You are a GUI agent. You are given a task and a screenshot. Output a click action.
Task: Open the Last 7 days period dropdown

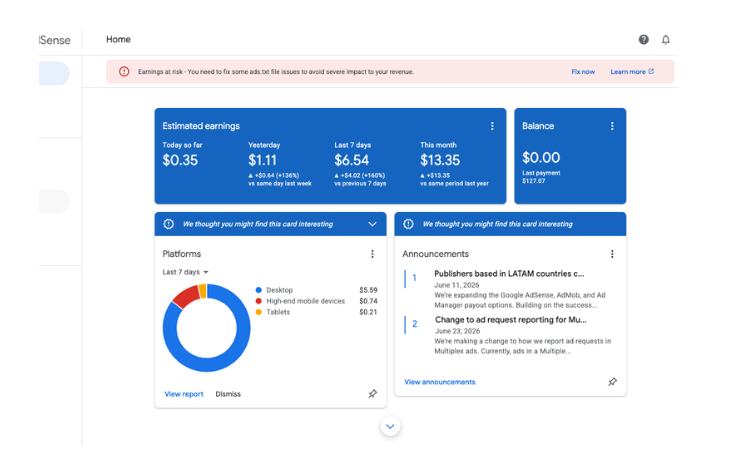pos(185,272)
